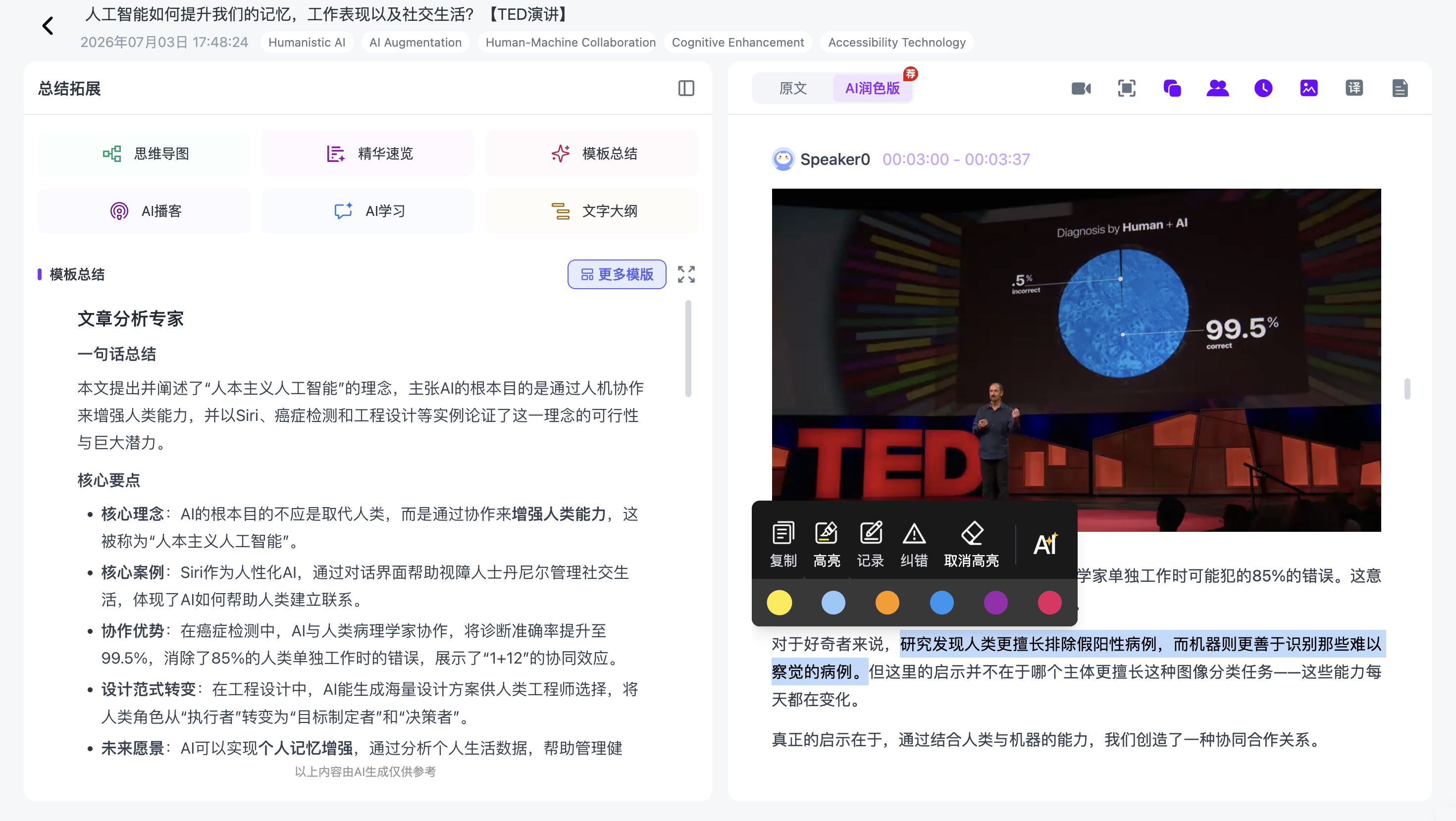Click the screen capture frame icon
1456x821 pixels.
click(x=1127, y=88)
